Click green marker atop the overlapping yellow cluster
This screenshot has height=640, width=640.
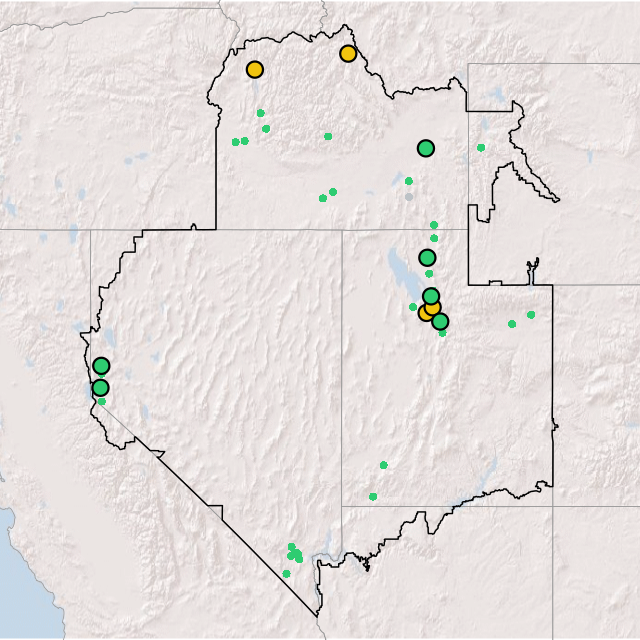(431, 296)
